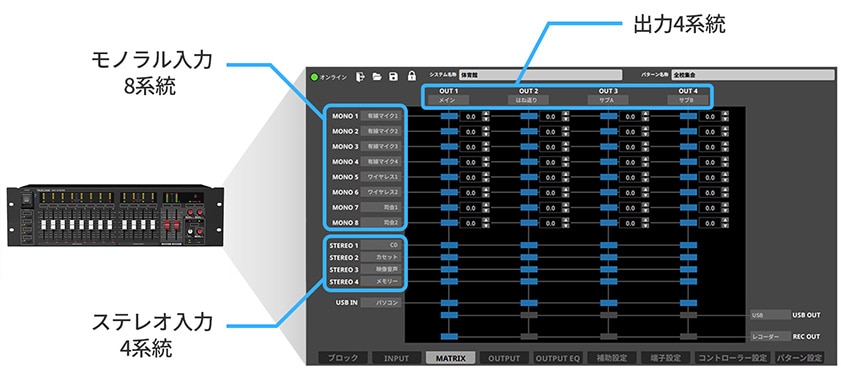Increase MONO 1 OUT 1 level with up arrow
Viewport: 841px width, 380px height.
485,113
